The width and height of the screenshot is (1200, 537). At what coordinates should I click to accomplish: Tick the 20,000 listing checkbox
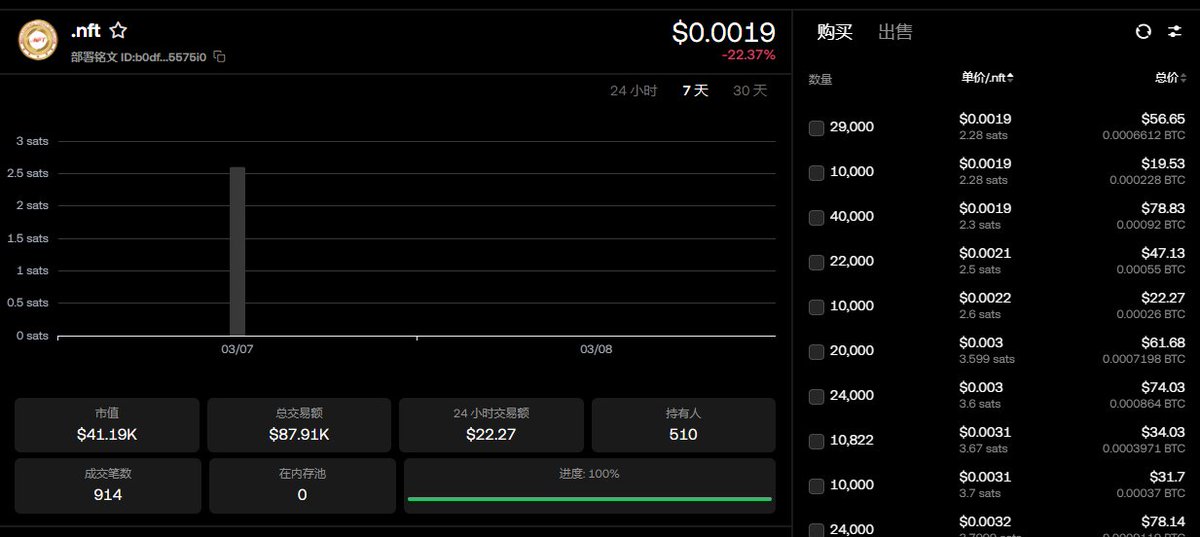(x=816, y=352)
